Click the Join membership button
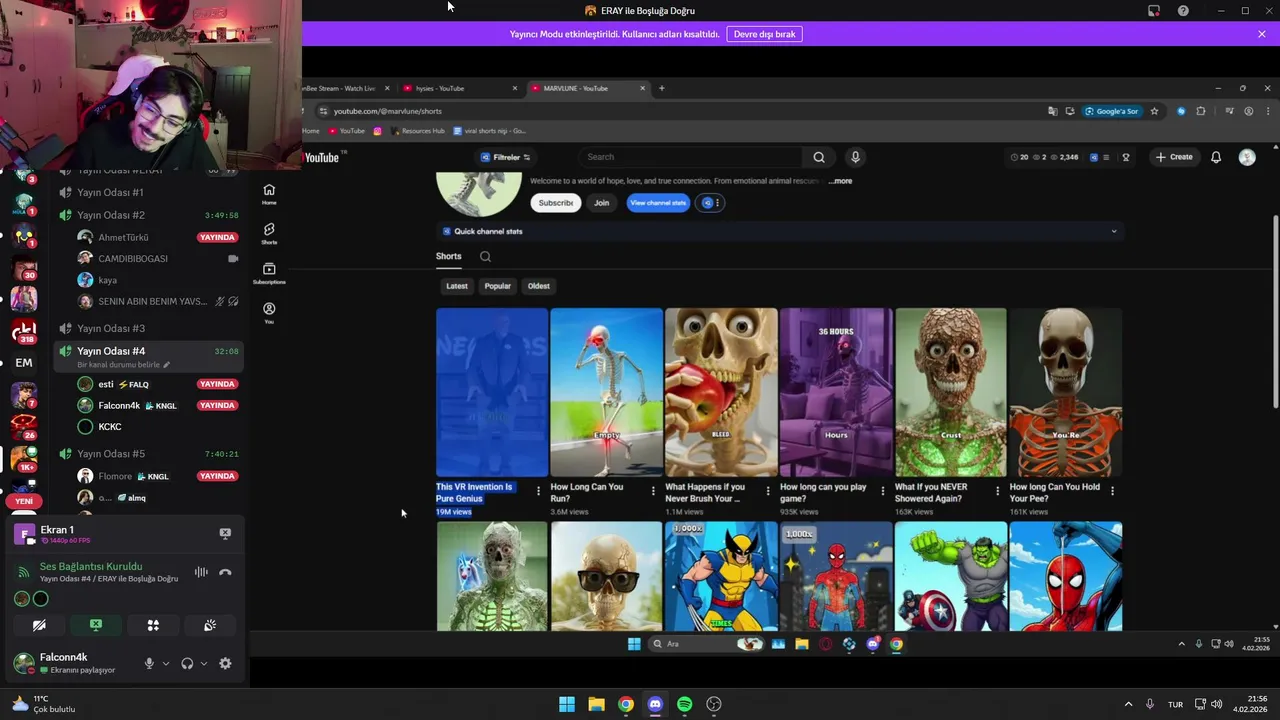The height and width of the screenshot is (720, 1280). pos(601,203)
